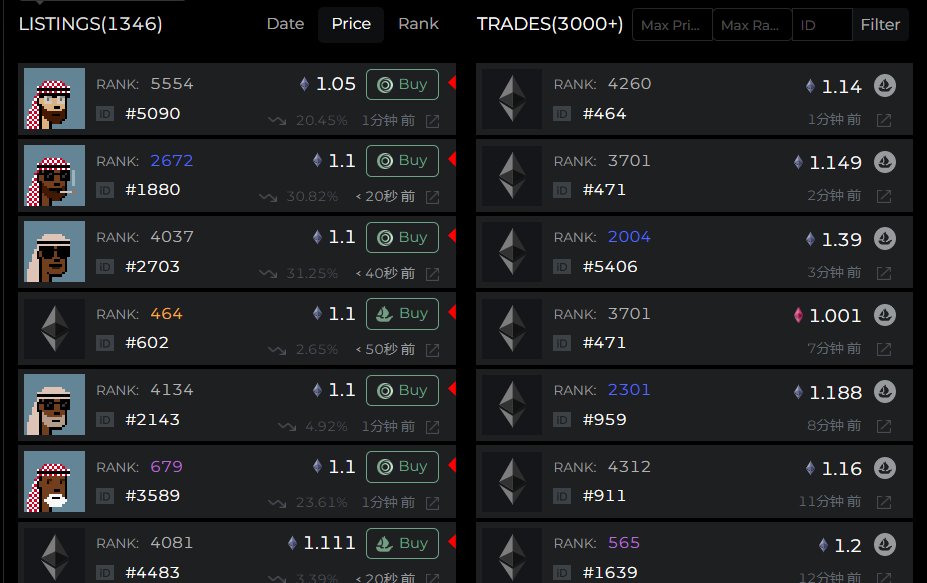The image size is (927, 583).
Task: Select ID text #602
Action: coord(147,343)
